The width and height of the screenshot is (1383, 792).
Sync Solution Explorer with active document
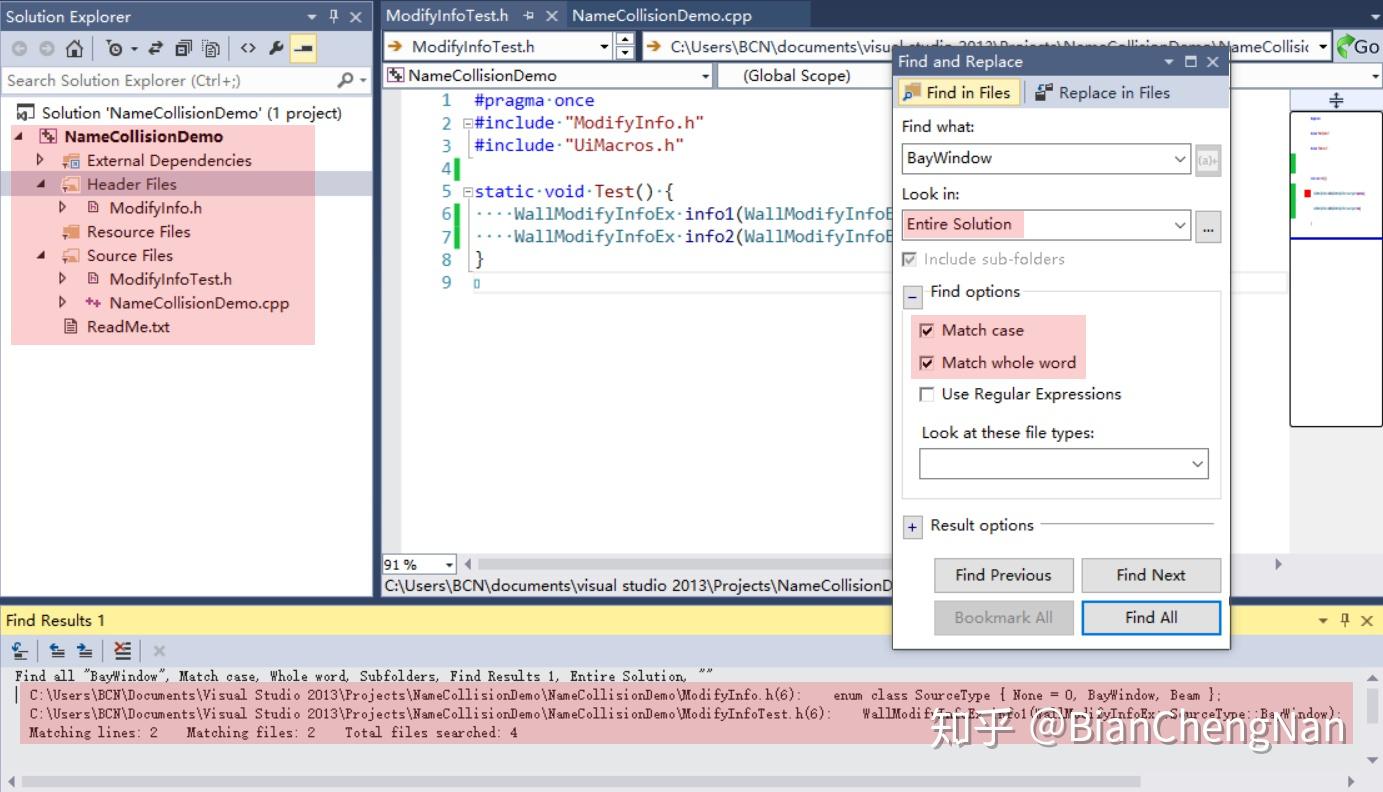155,47
